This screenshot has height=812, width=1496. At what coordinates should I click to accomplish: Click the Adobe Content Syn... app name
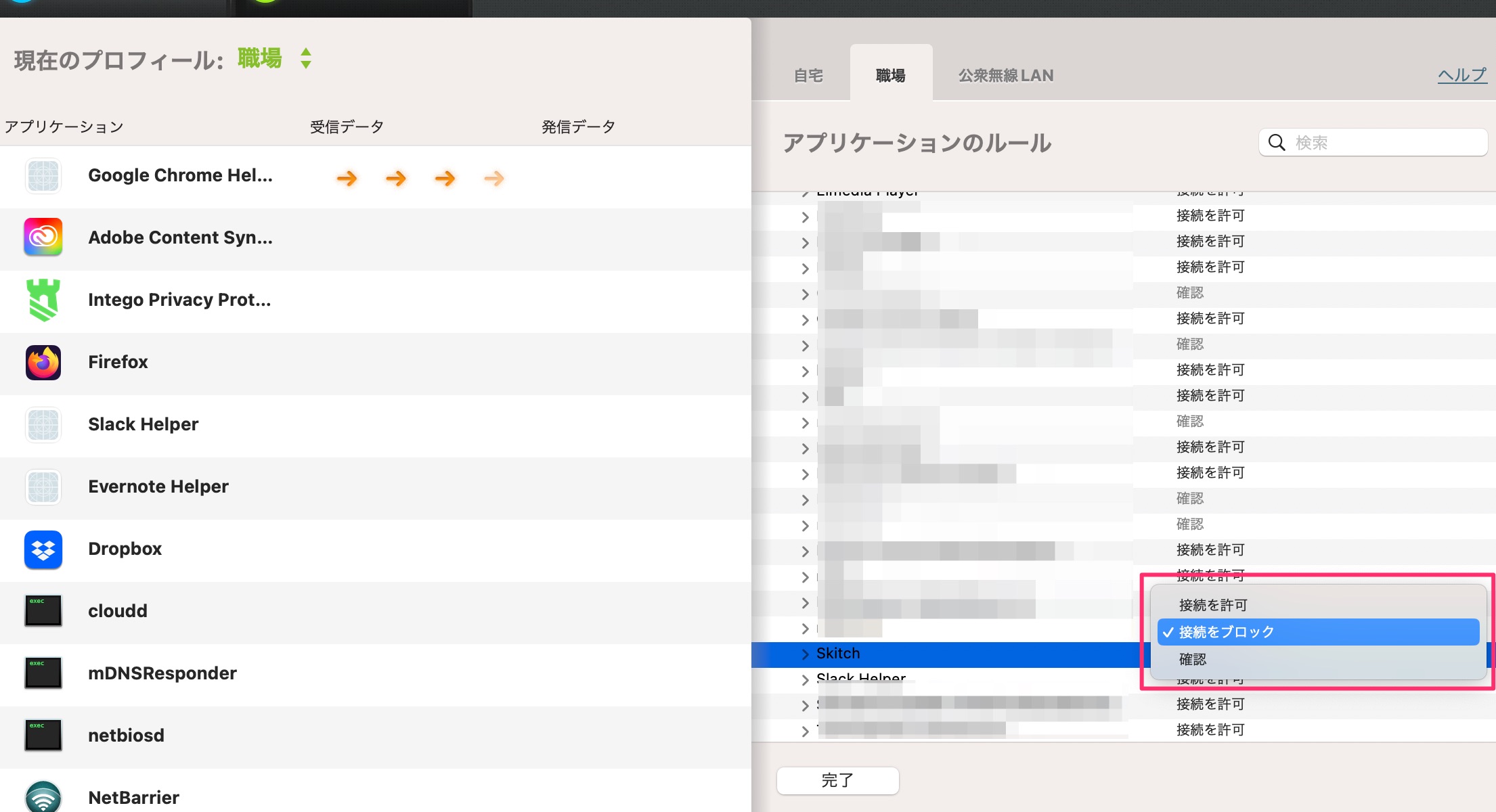pyautogui.click(x=180, y=238)
